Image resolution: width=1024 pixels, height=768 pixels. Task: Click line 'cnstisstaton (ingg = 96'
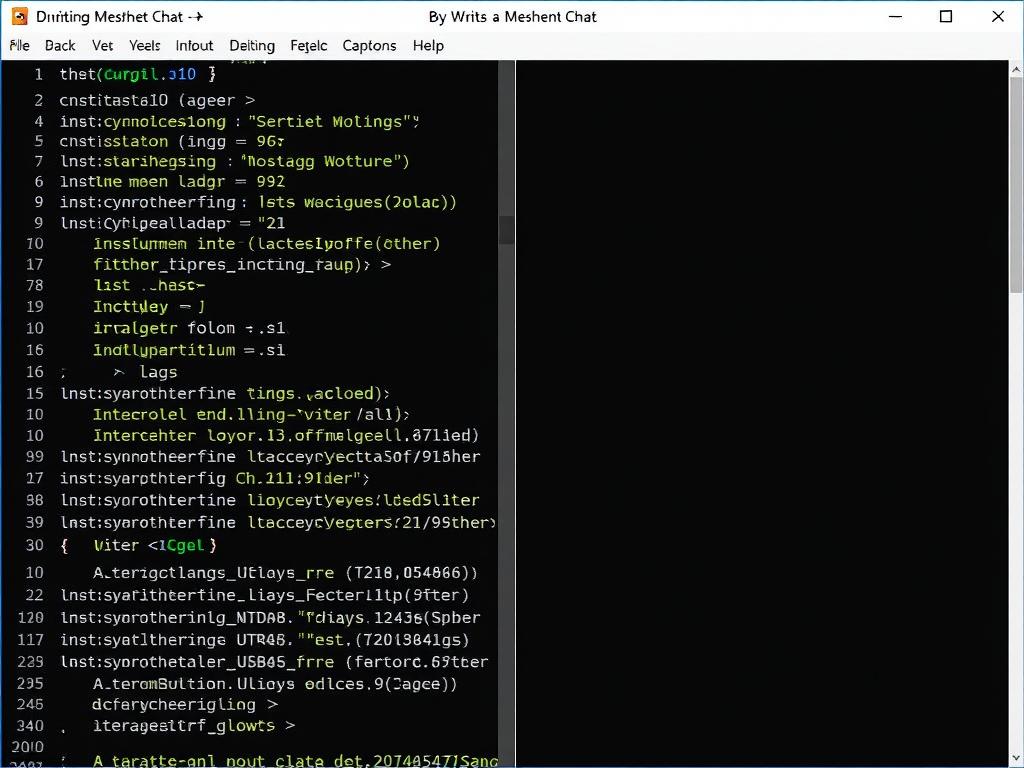pyautogui.click(x=172, y=141)
